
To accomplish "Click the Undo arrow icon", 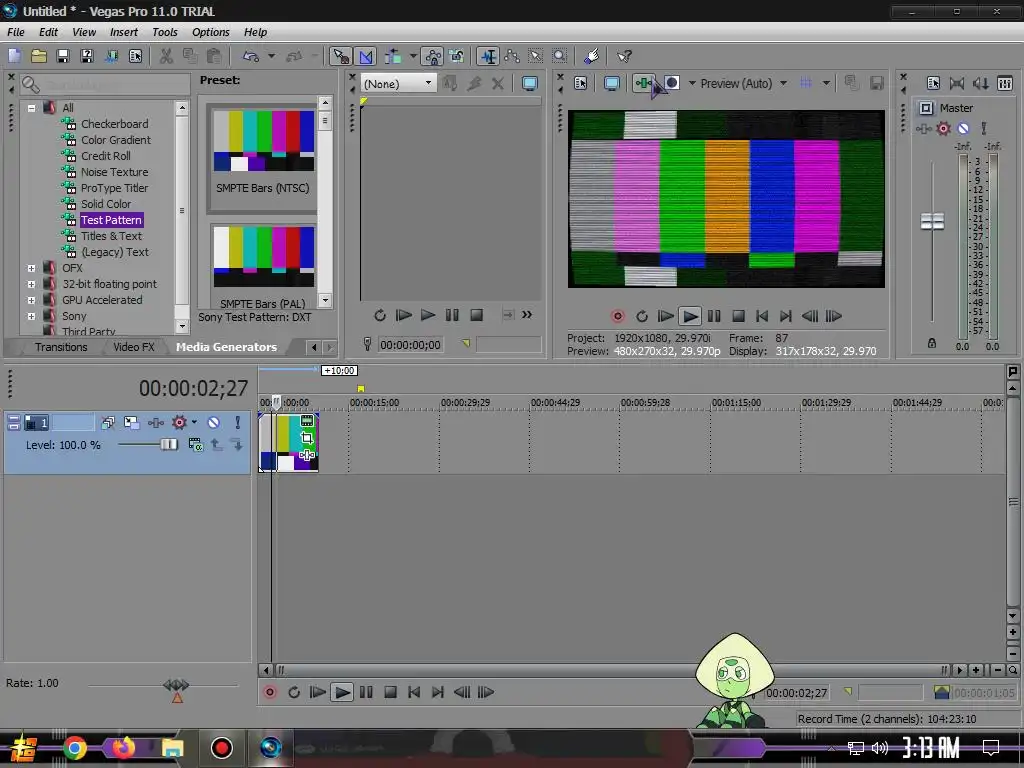I will (251, 56).
